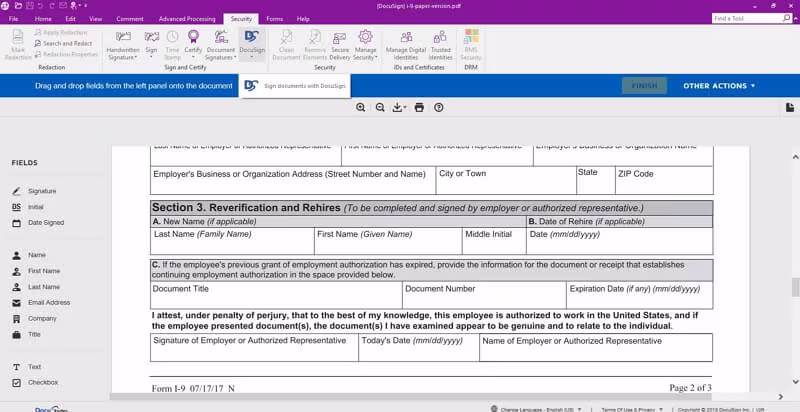The height and width of the screenshot is (412, 800).
Task: Click the Clean Document tool
Action: pyautogui.click(x=286, y=44)
